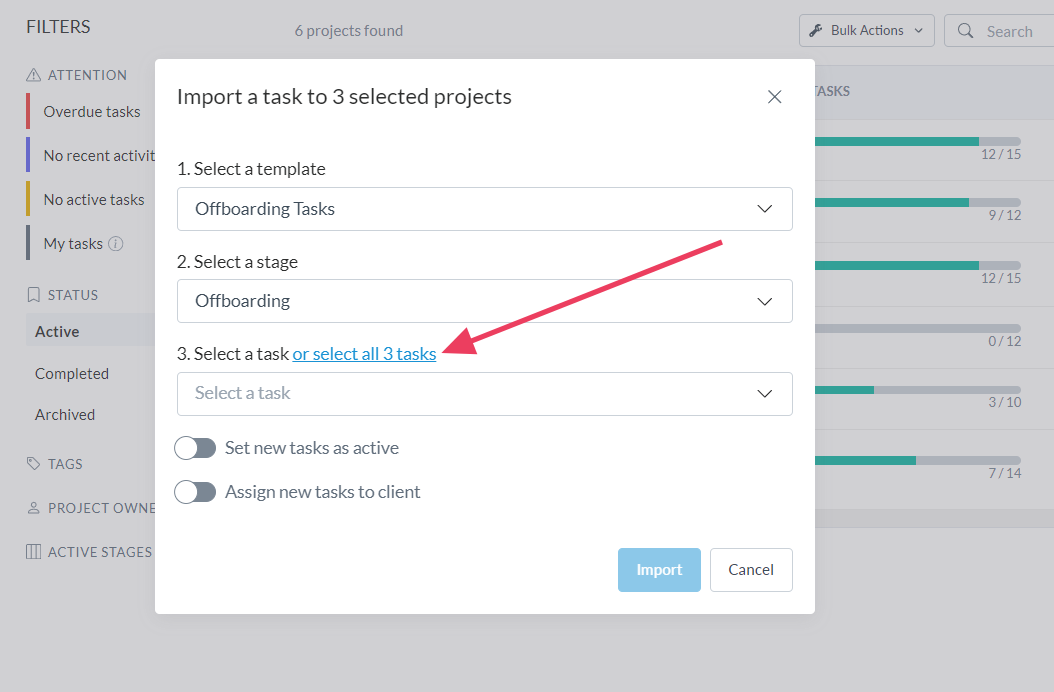Screen dimensions: 1054x692
Task: Click the info icon beside My tasks
Action: [x=116, y=243]
